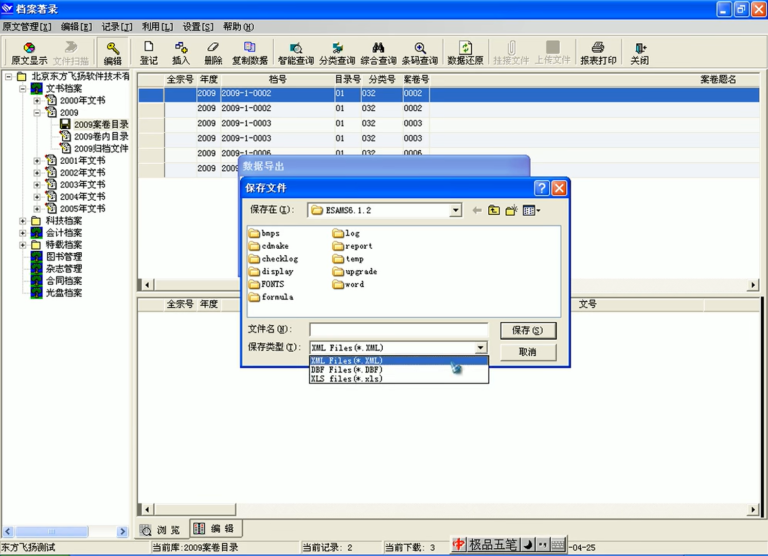
Task: Choose DBF Files (*.DBF) from type list
Action: 347,369
